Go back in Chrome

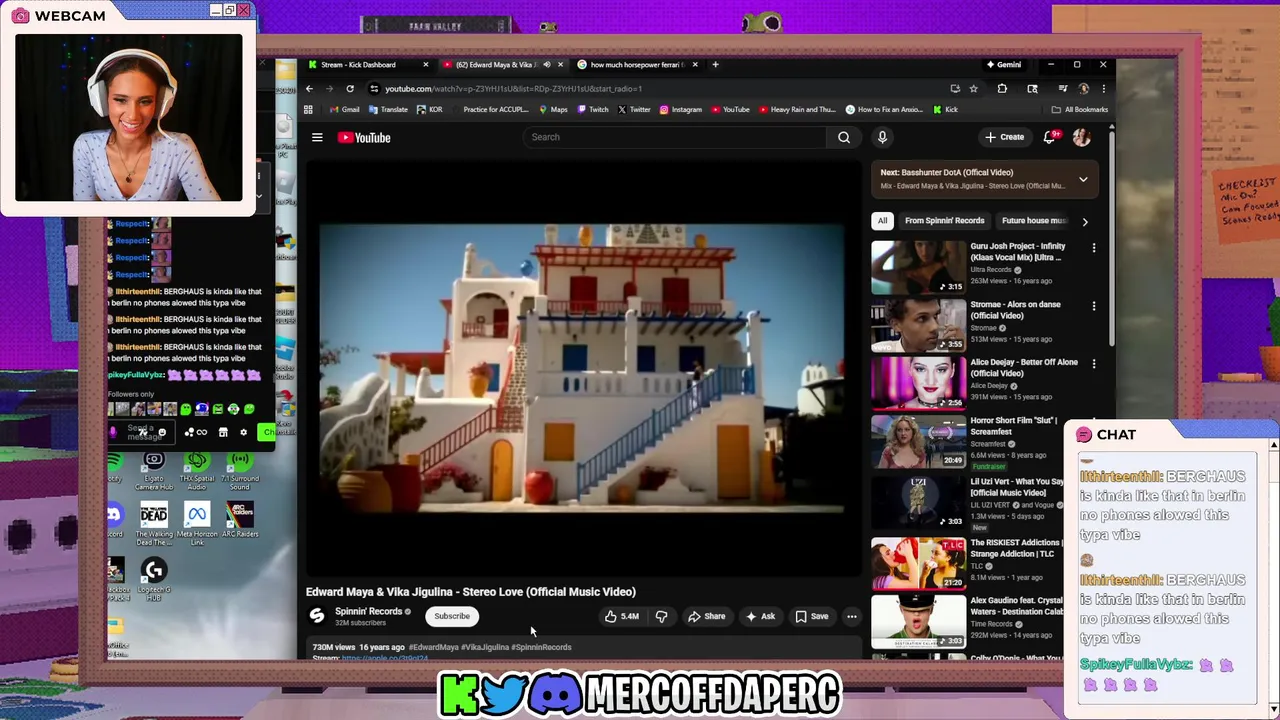pos(309,88)
